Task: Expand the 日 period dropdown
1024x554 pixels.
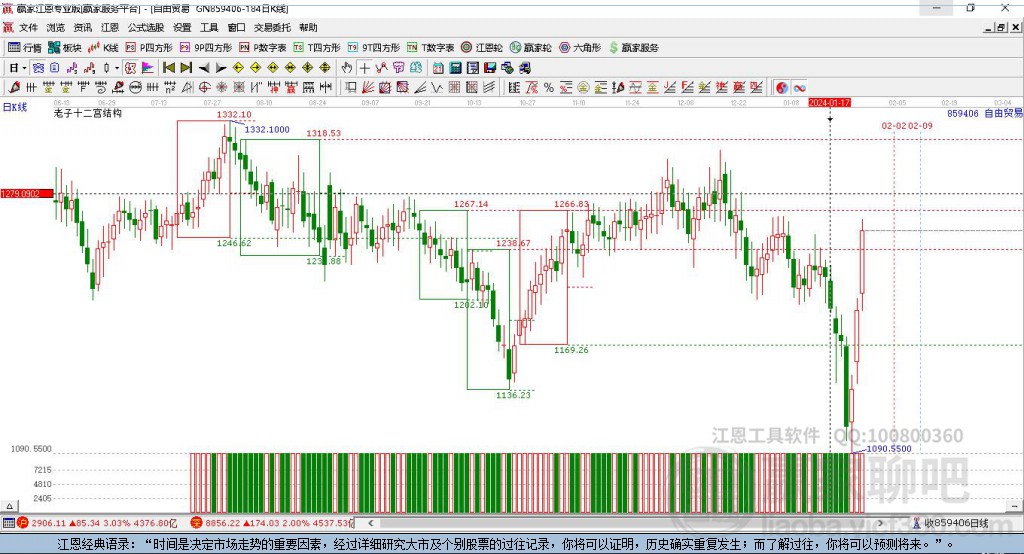Action: tap(24, 68)
